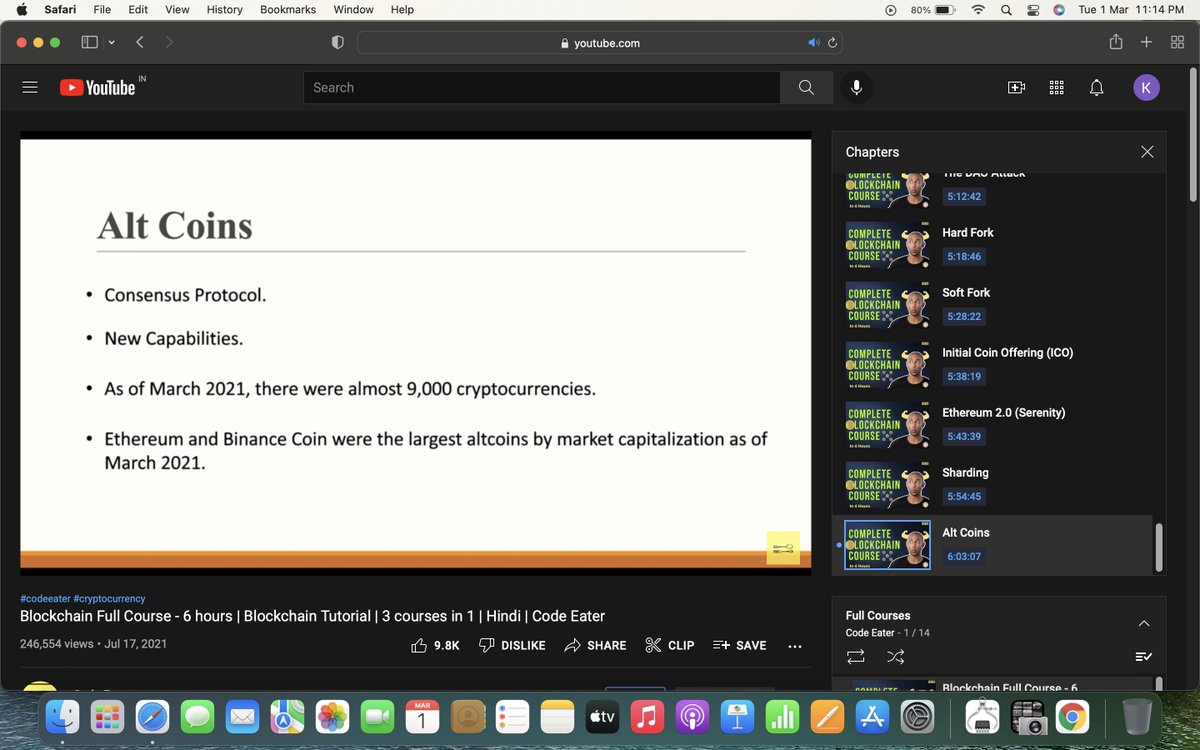Open the notifications bell
The width and height of the screenshot is (1200, 750).
tap(1096, 88)
